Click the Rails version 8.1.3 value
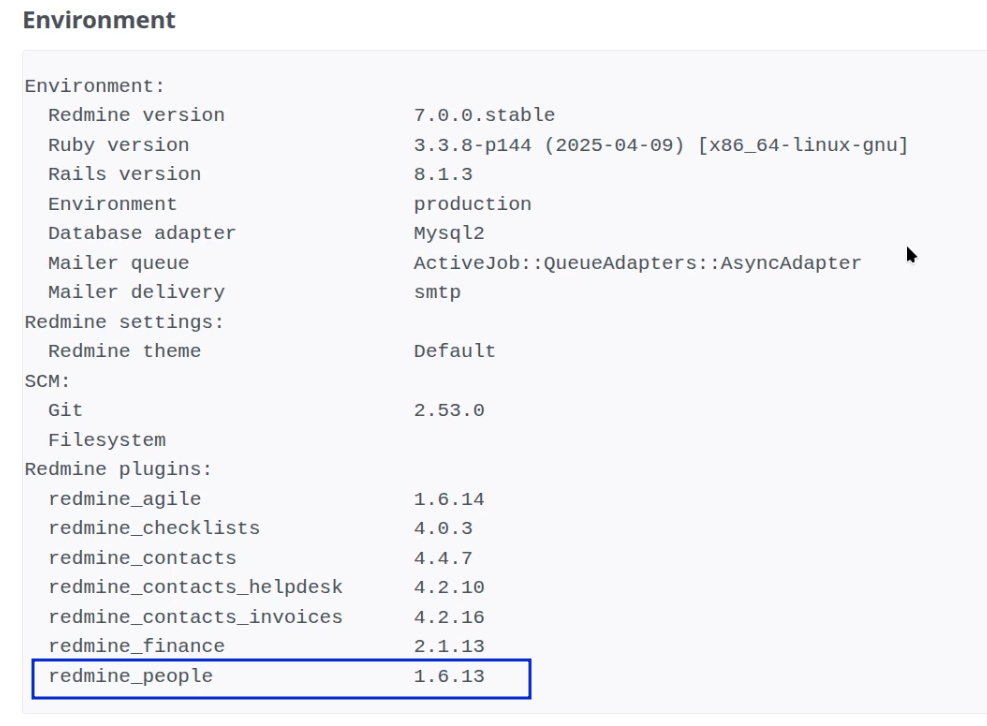This screenshot has width=987, height=726. coord(443,174)
